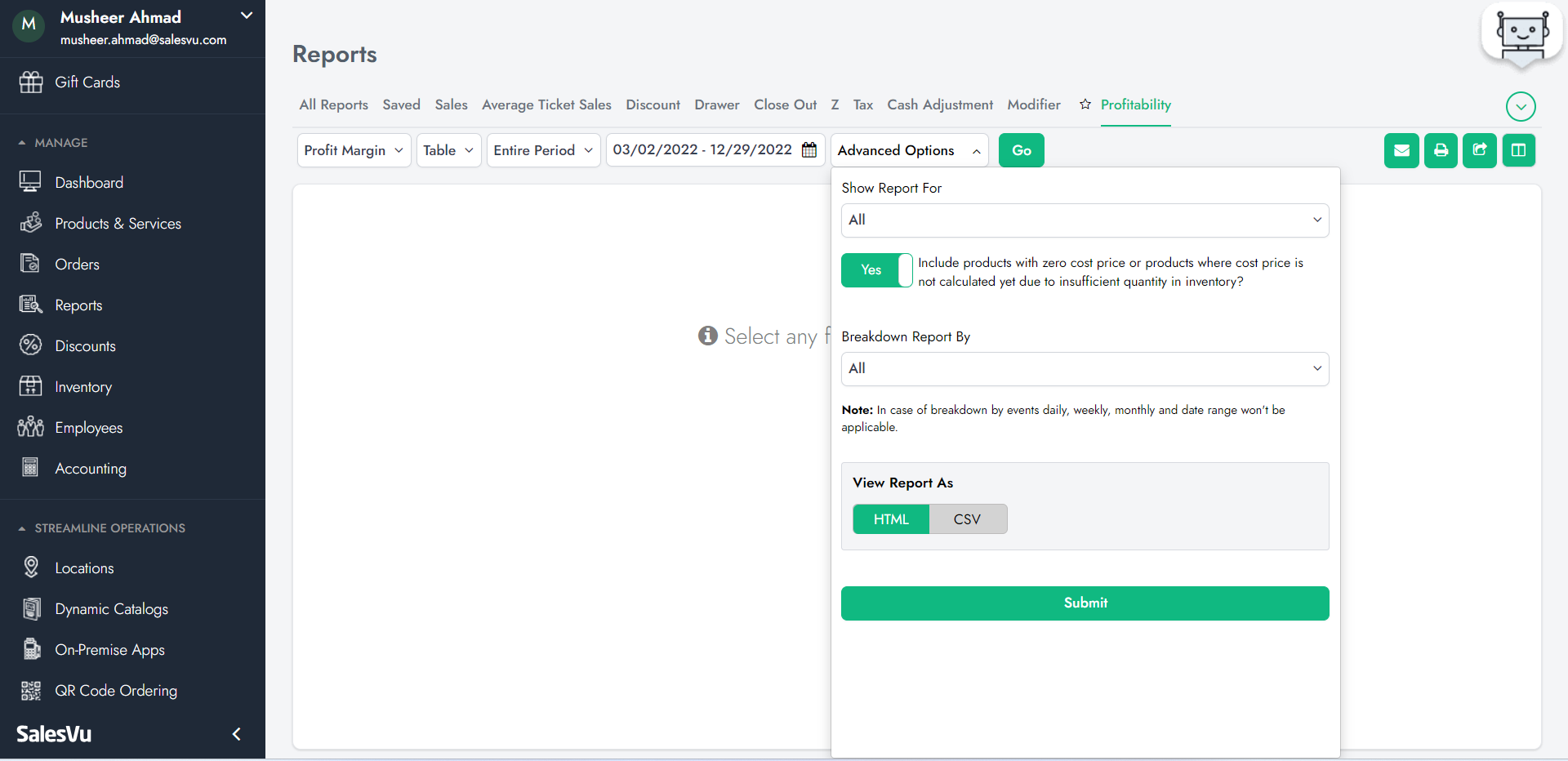Screen dimensions: 1568x761
Task: Collapse the sidebar using the arrow
Action: (237, 733)
